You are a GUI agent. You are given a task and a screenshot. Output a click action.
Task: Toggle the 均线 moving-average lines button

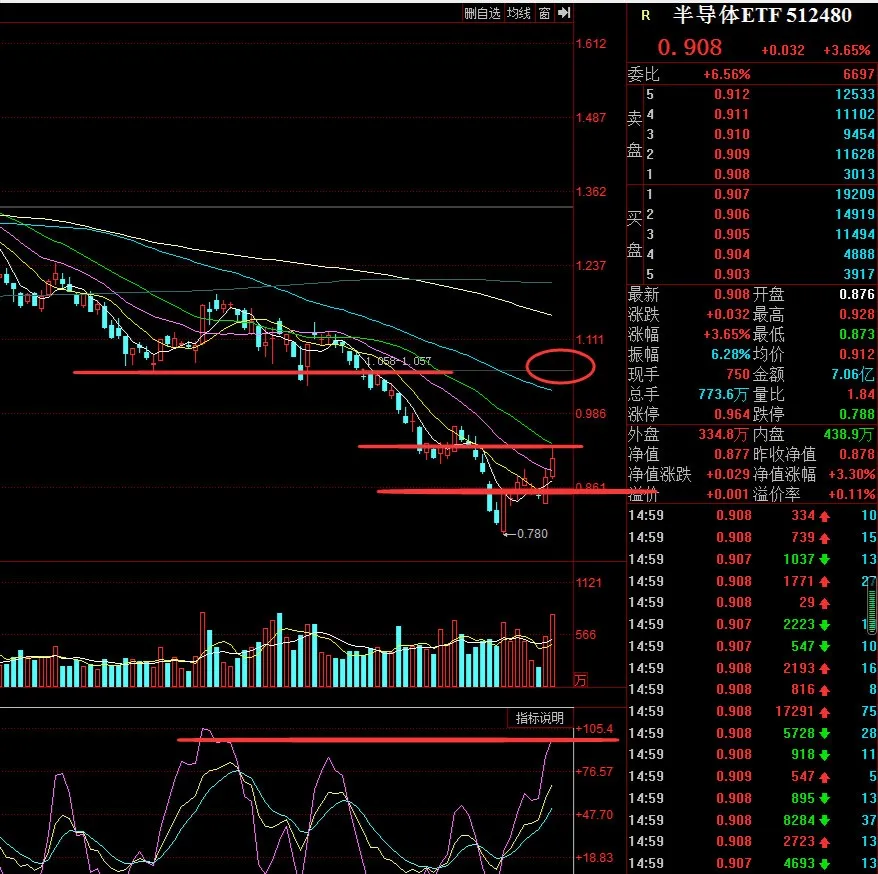tap(519, 13)
